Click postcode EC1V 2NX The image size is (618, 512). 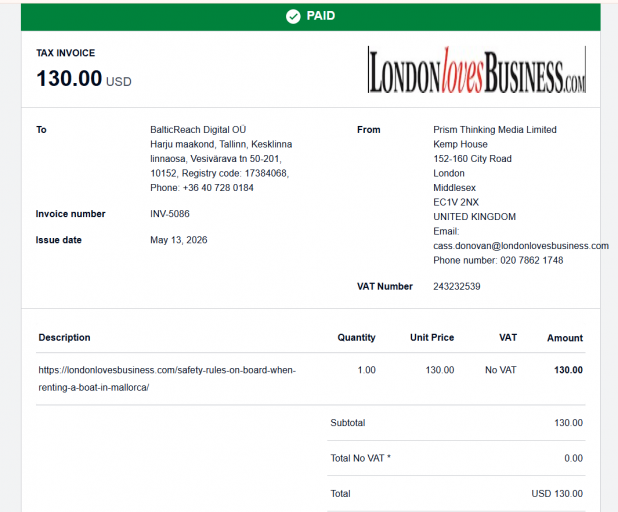coord(456,202)
